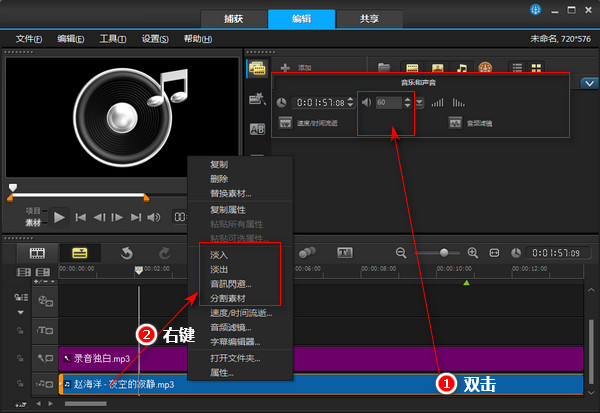Undo the last action
The width and height of the screenshot is (600, 413).
(127, 253)
